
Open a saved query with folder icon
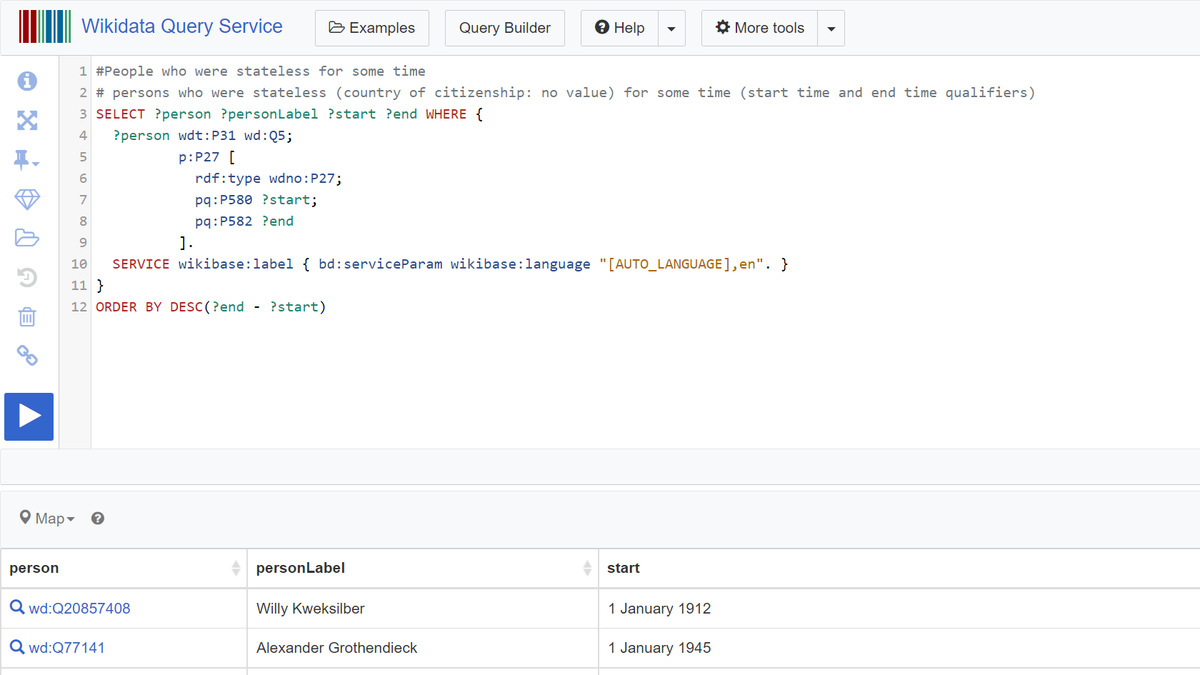click(x=28, y=238)
